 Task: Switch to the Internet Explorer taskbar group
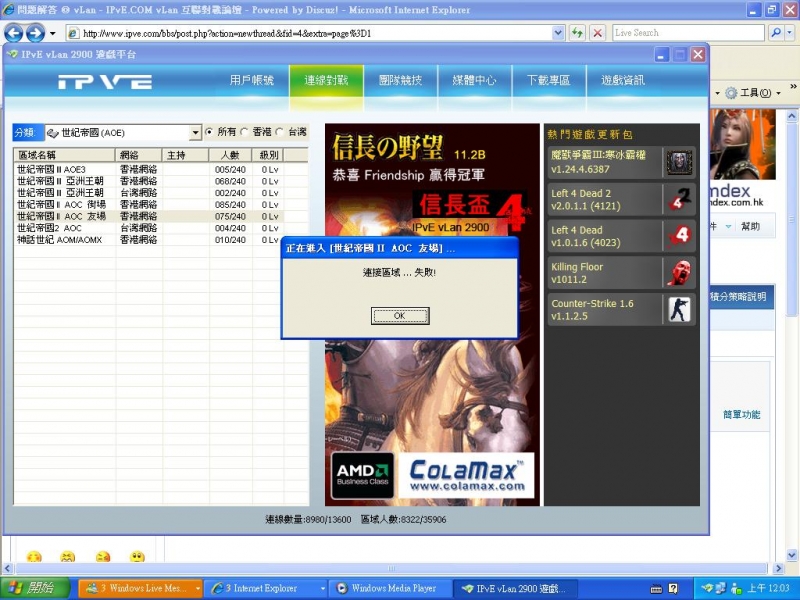(x=265, y=588)
